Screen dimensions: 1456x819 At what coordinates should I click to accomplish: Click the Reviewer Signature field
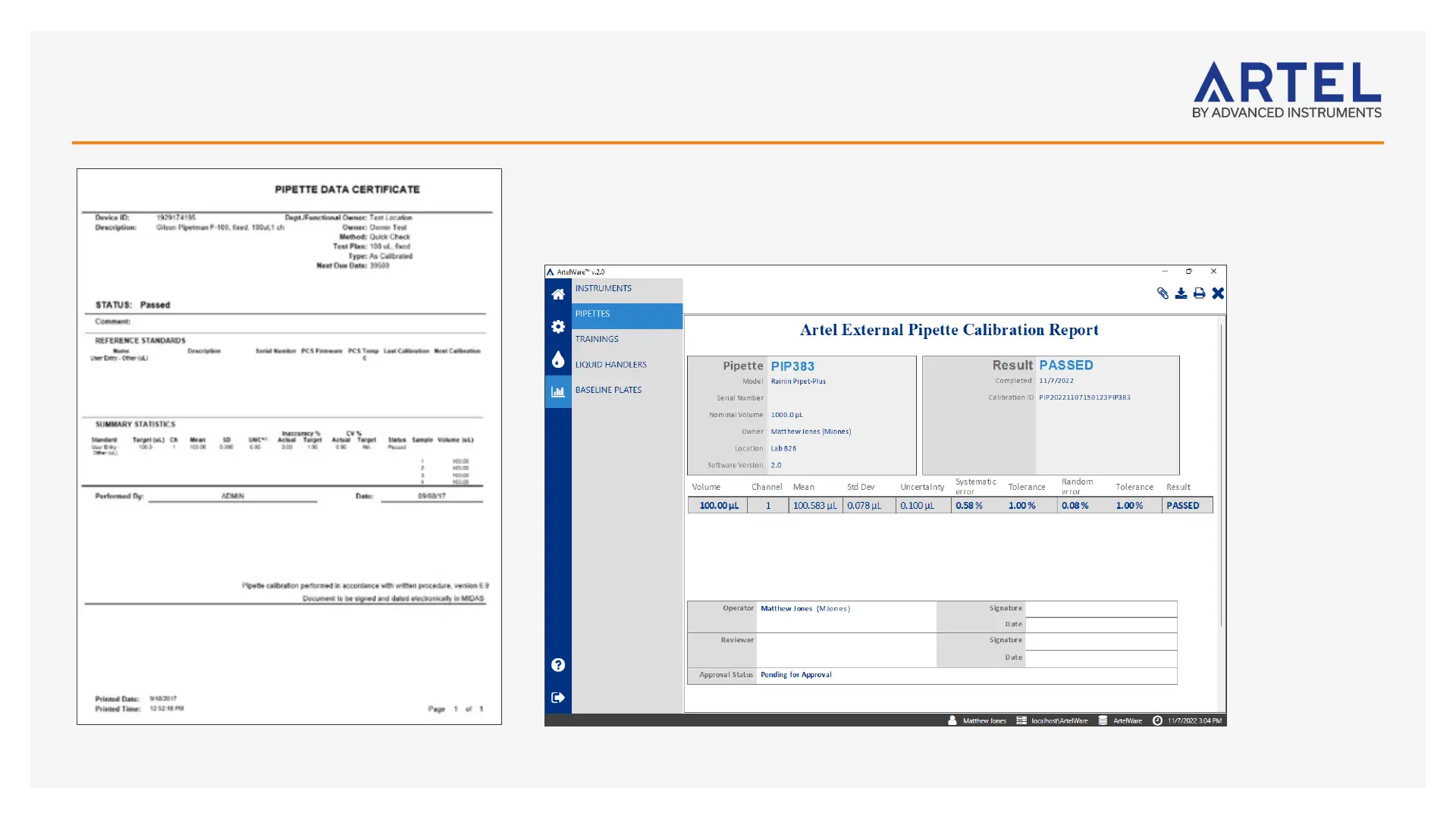(x=1101, y=641)
